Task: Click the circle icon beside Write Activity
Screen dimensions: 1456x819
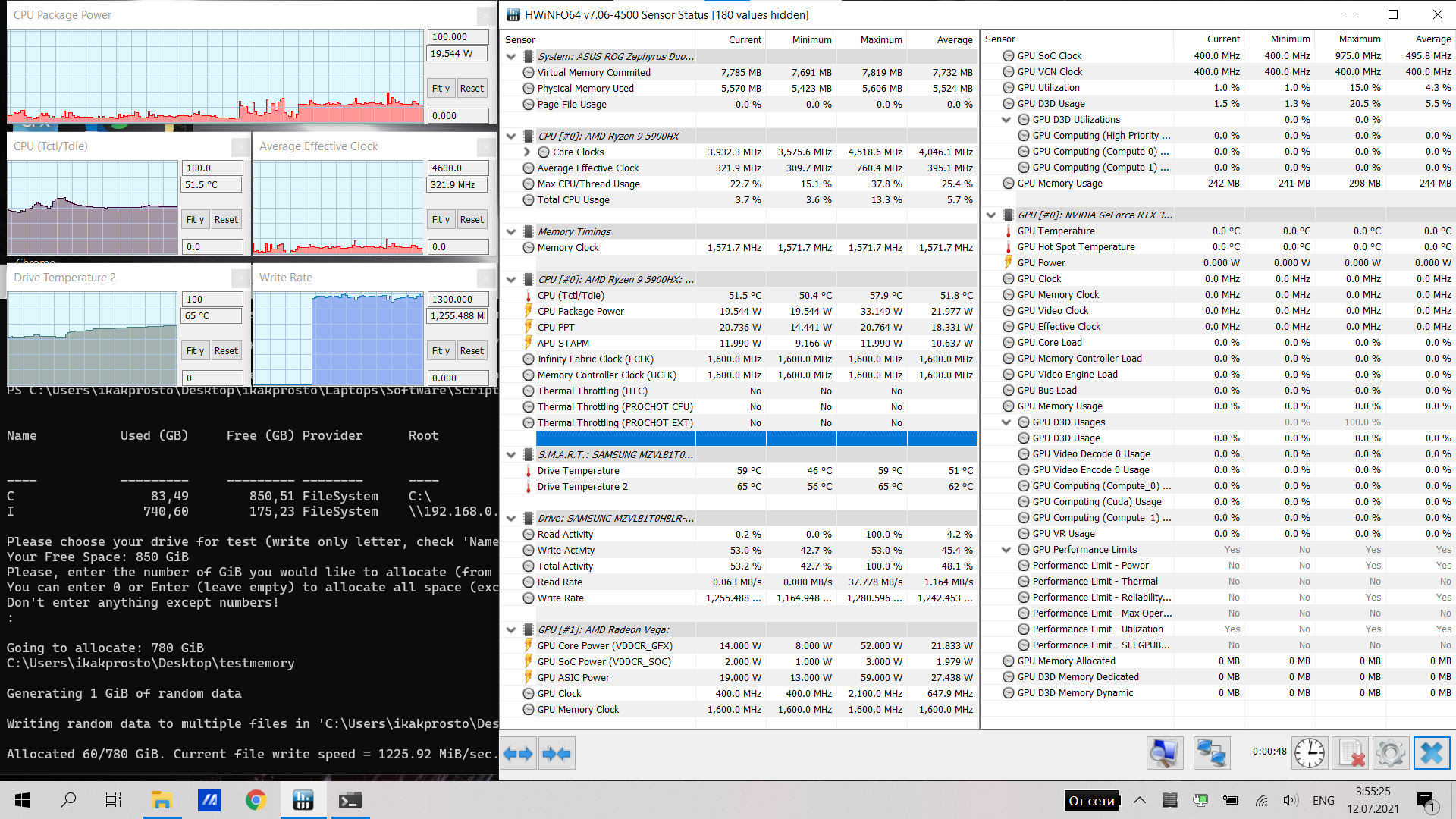Action: [529, 551]
